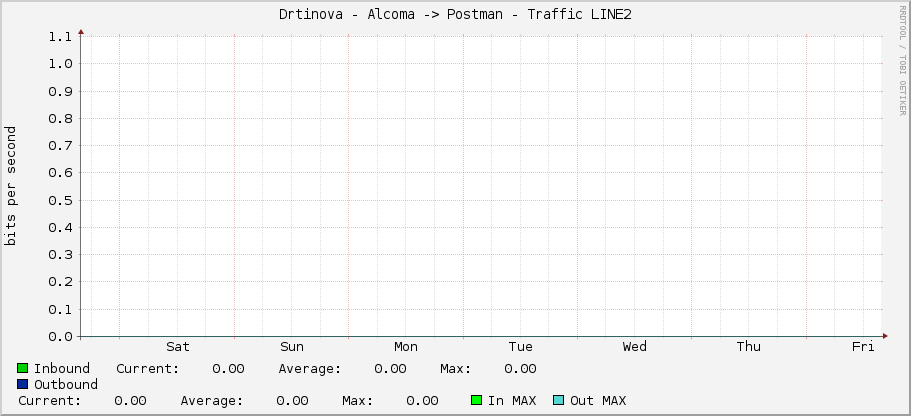Click the 'Tue' day label
The height and width of the screenshot is (416, 911).
tap(520, 347)
